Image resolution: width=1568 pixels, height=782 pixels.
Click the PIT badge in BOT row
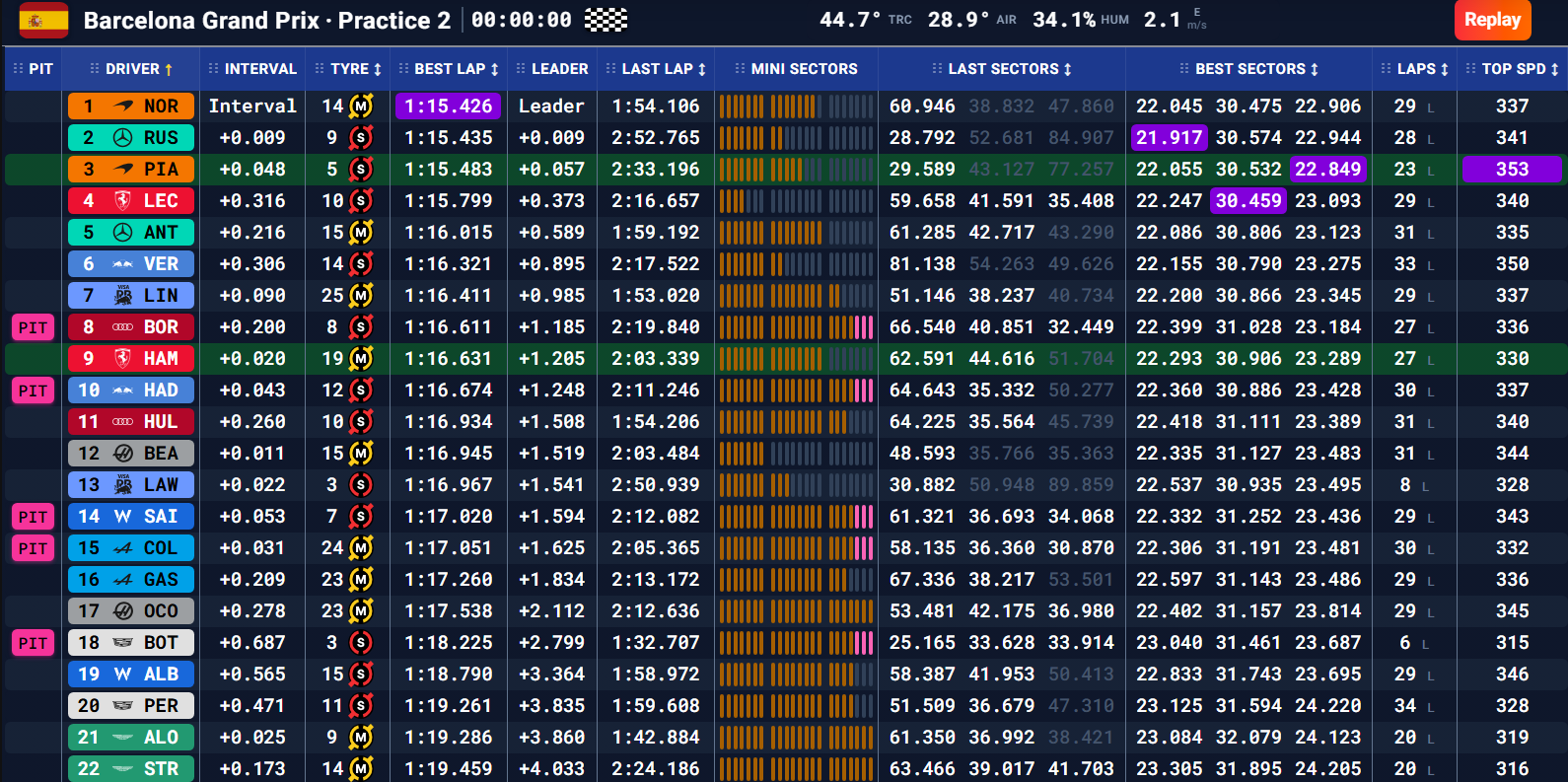click(x=33, y=643)
